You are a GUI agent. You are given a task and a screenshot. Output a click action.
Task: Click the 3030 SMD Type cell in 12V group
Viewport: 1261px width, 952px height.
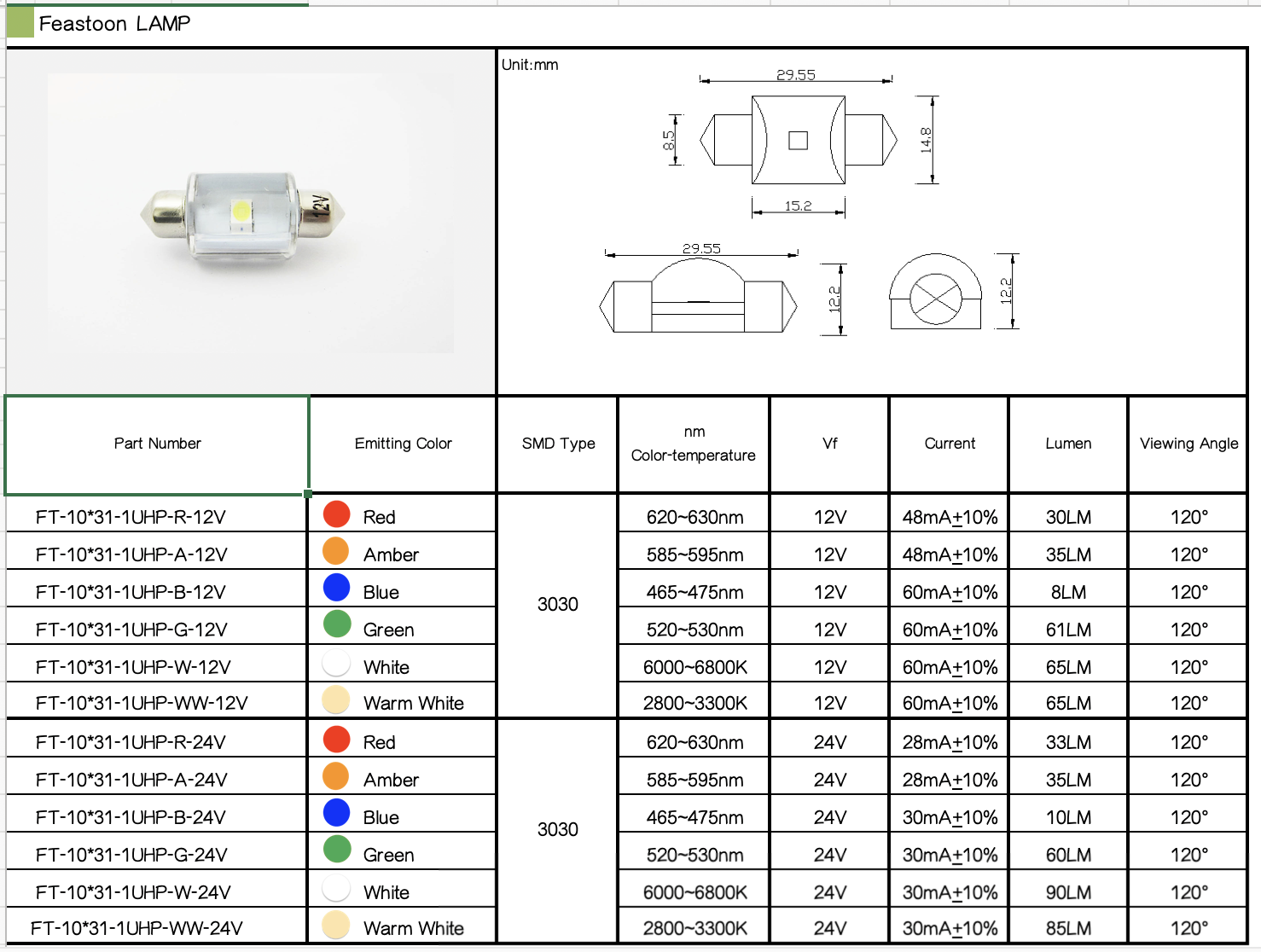[555, 605]
